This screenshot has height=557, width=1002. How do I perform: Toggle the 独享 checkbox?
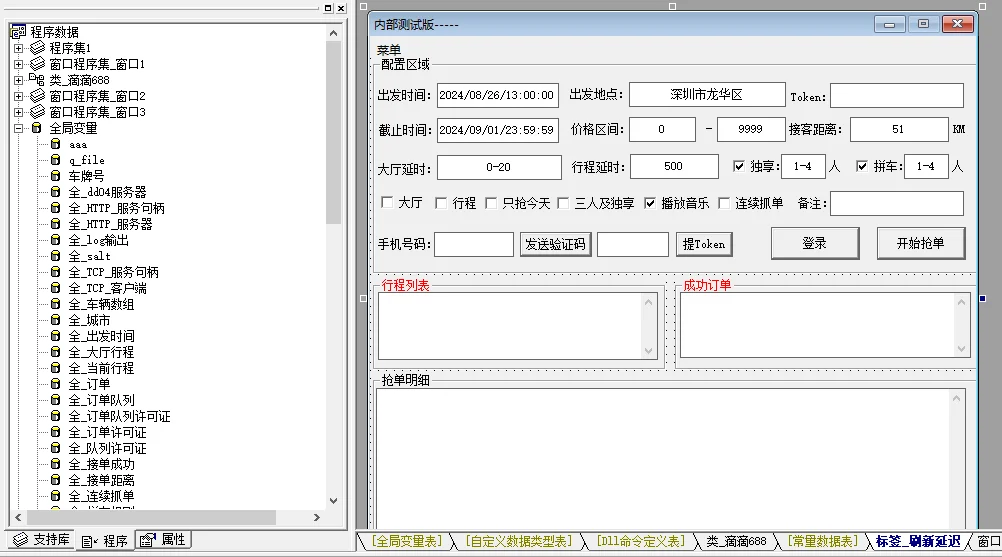(739, 166)
